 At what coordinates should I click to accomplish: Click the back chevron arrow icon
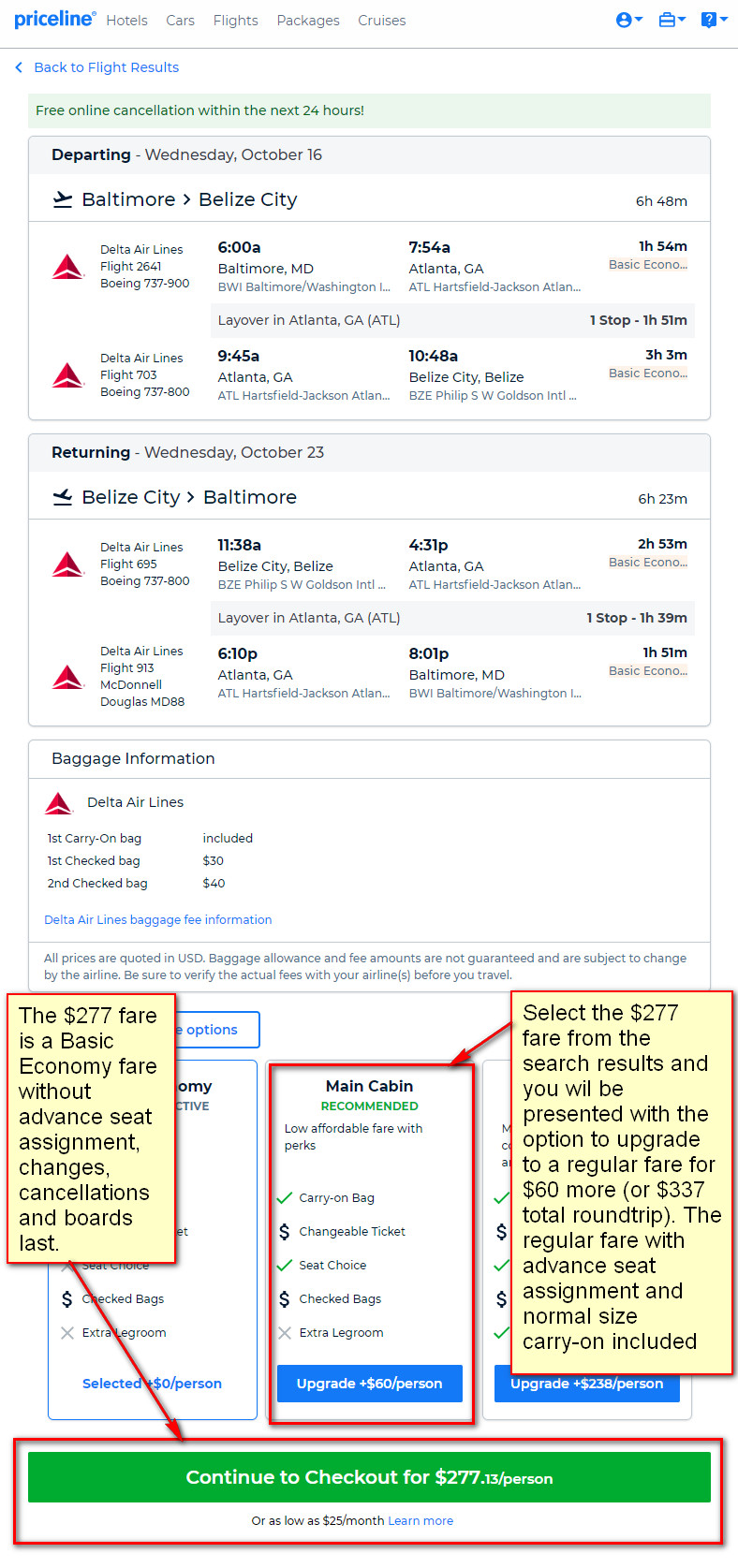tap(19, 67)
